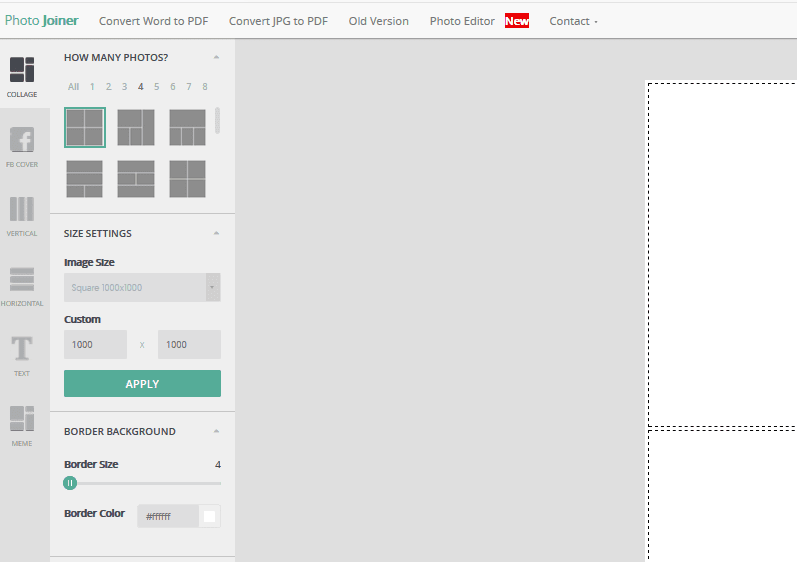Open the Image Size dropdown
This screenshot has width=800, height=562.
[x=142, y=288]
